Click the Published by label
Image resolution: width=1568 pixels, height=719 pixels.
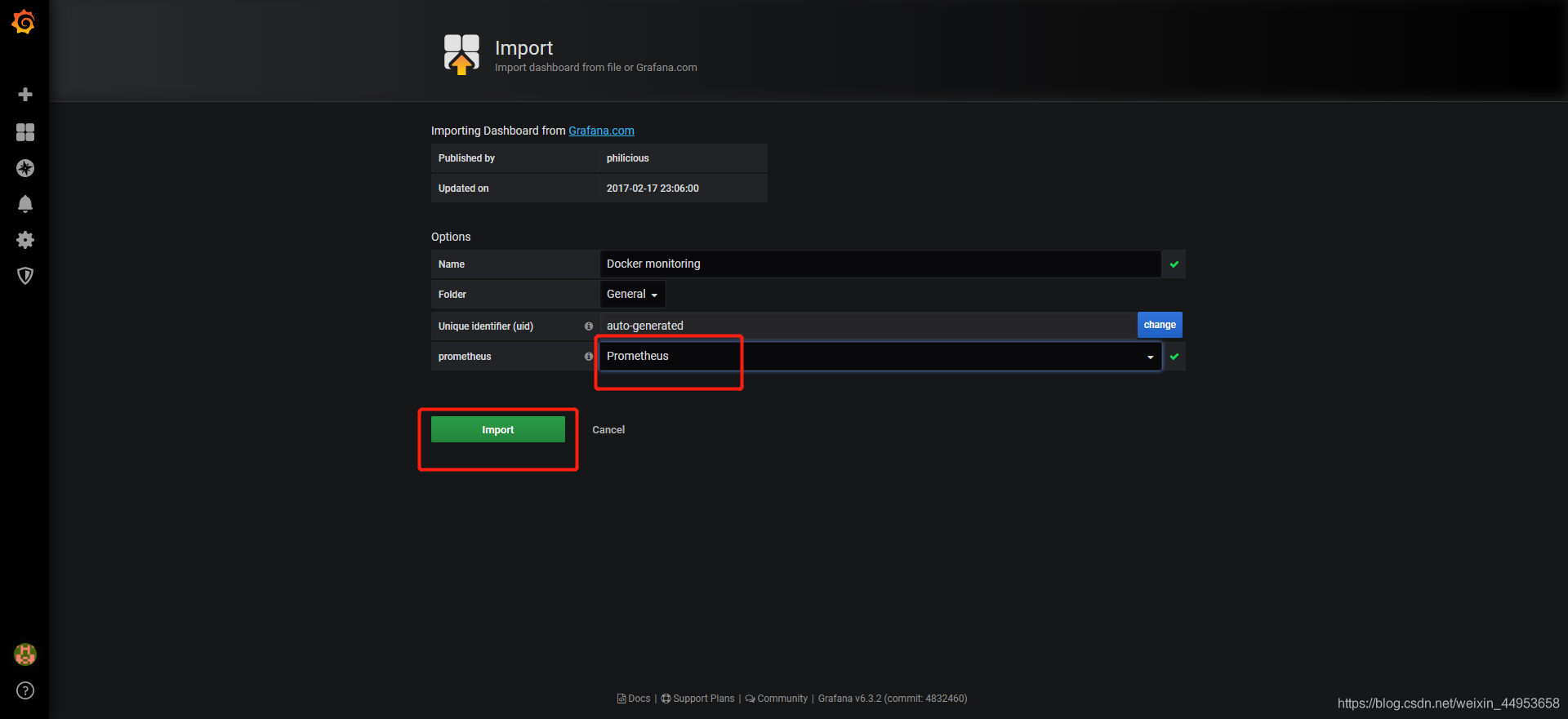click(466, 158)
